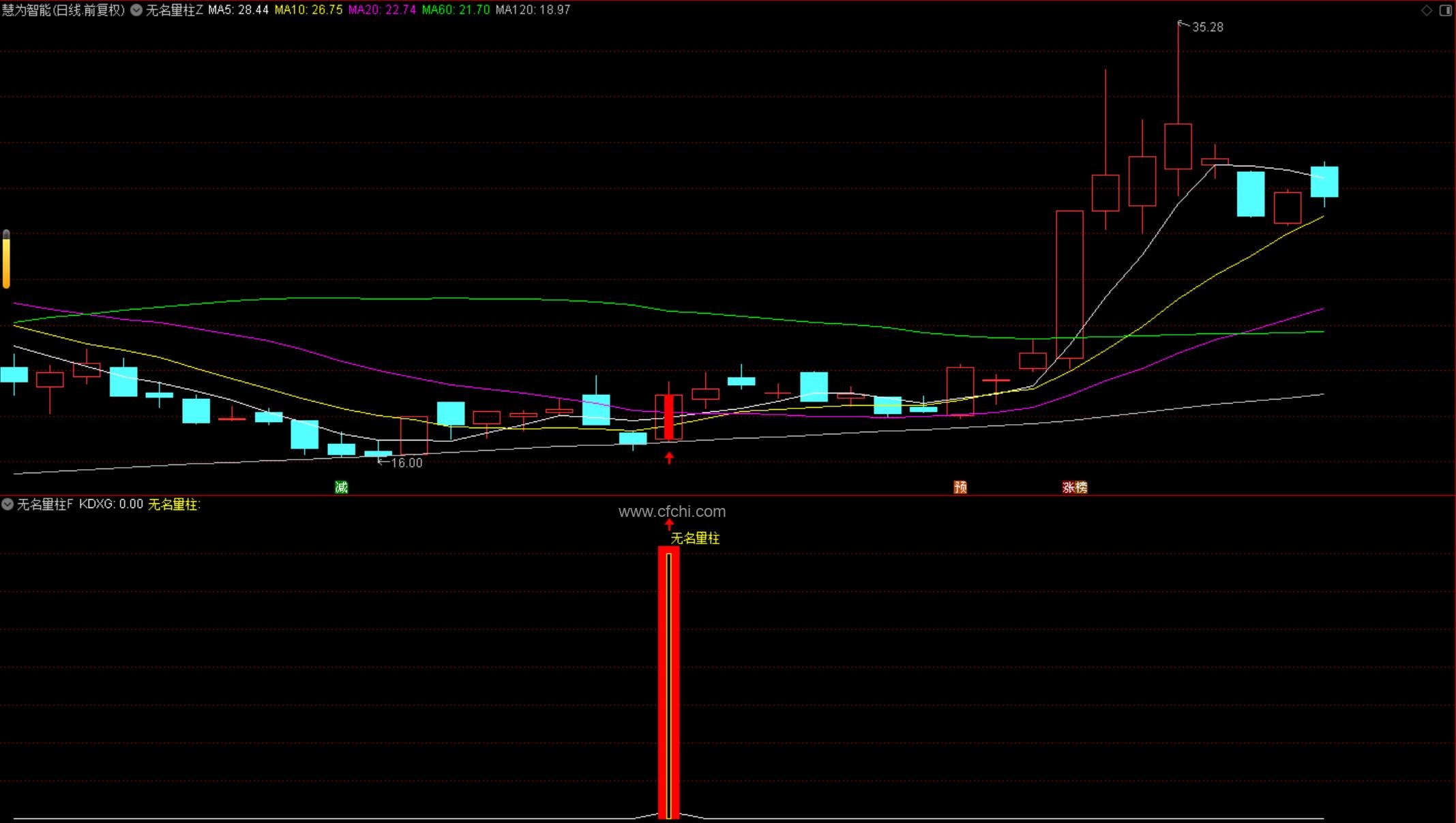Screen dimensions: 1456x823
Task: Open sub-chart indicator dropdown 无名量柱F
Action: [8, 505]
